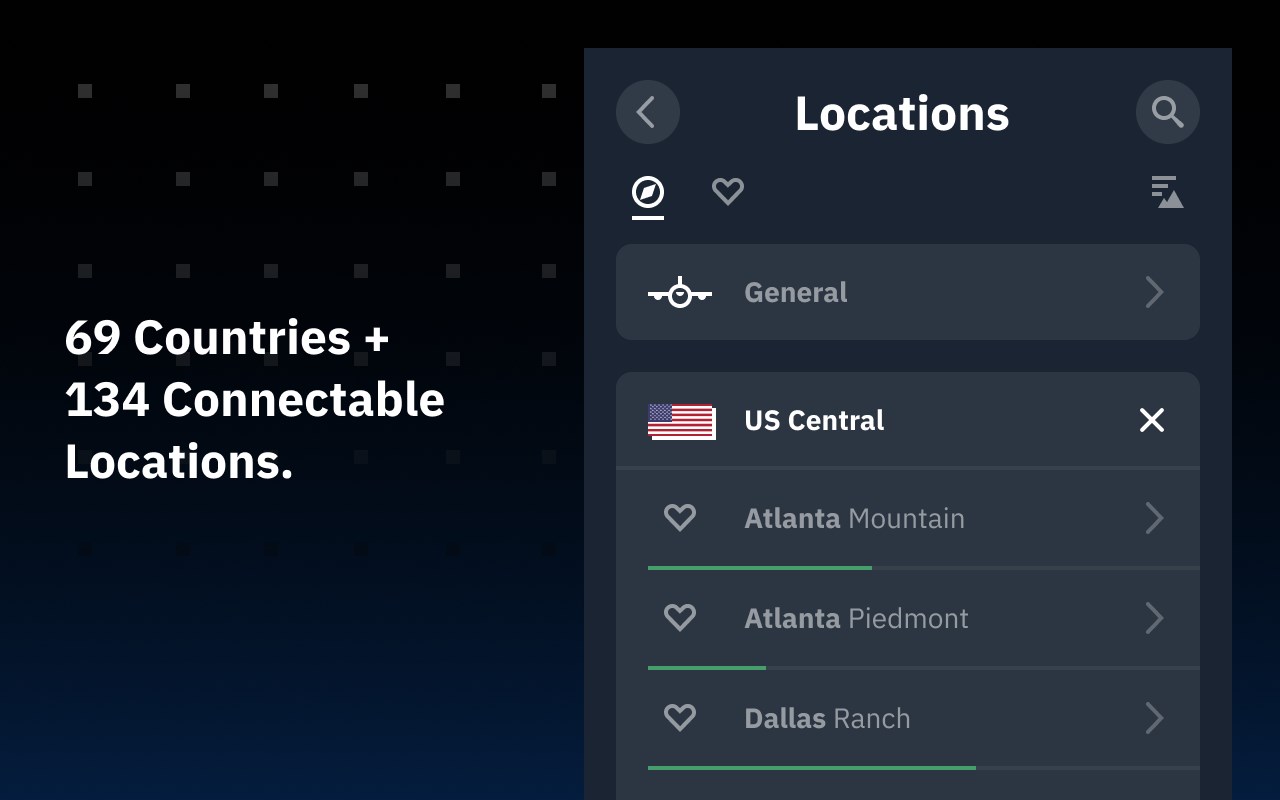Open the location search magnifier
The height and width of the screenshot is (800, 1280).
1168,112
